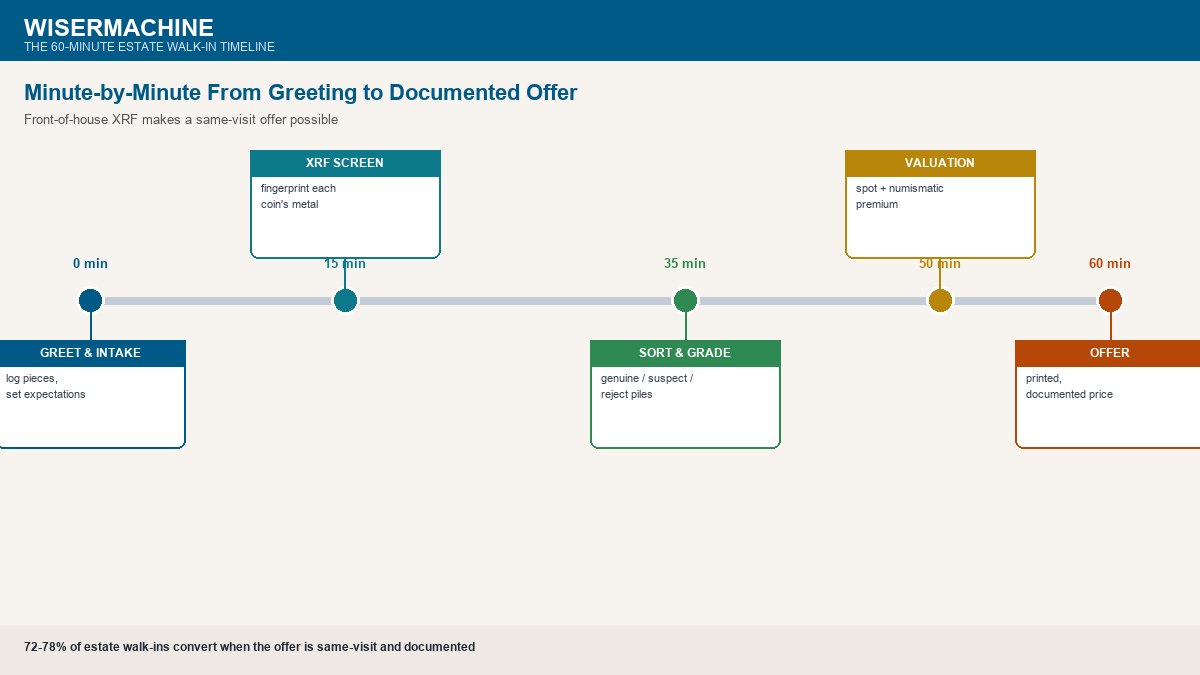This screenshot has height=675, width=1200.
Task: Click "log pieces, set expectations" text
Action: 46,387
